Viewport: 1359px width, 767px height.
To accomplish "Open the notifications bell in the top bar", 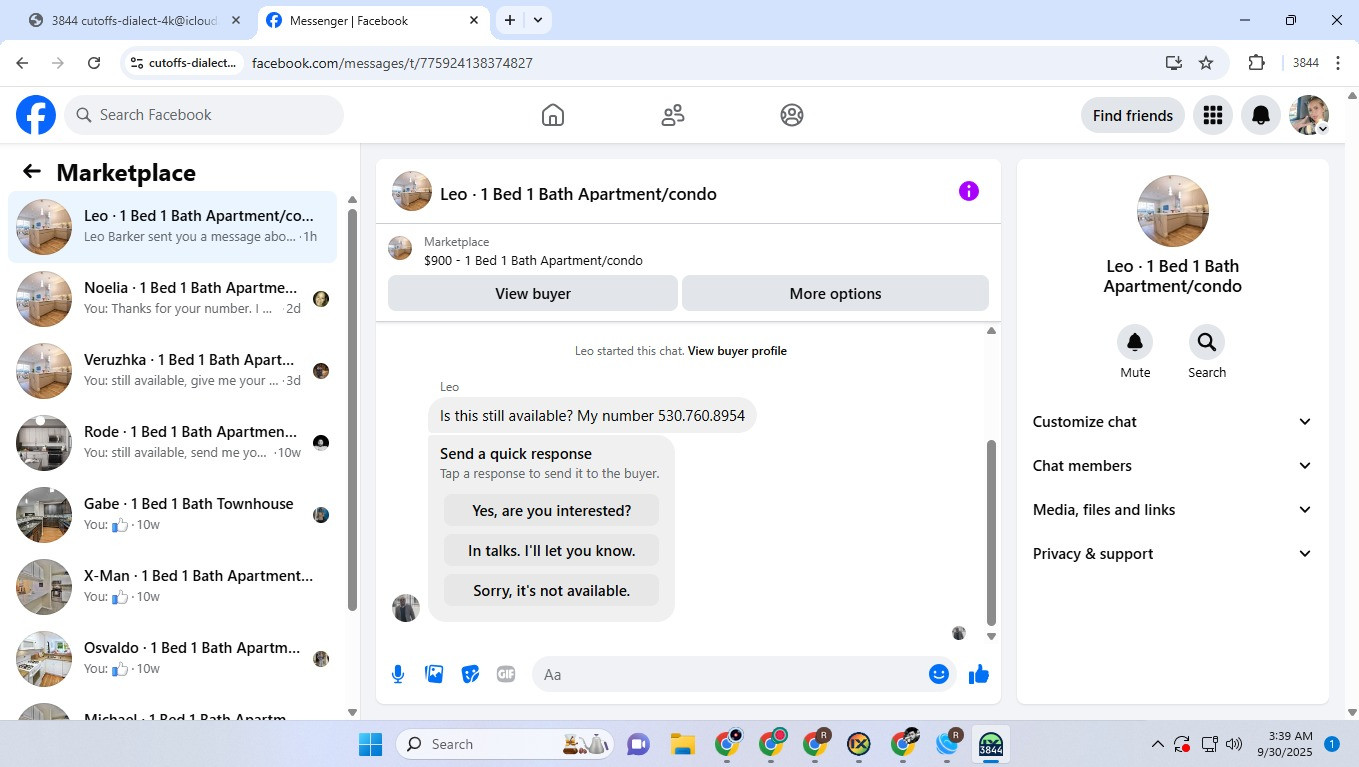I will coord(1261,115).
